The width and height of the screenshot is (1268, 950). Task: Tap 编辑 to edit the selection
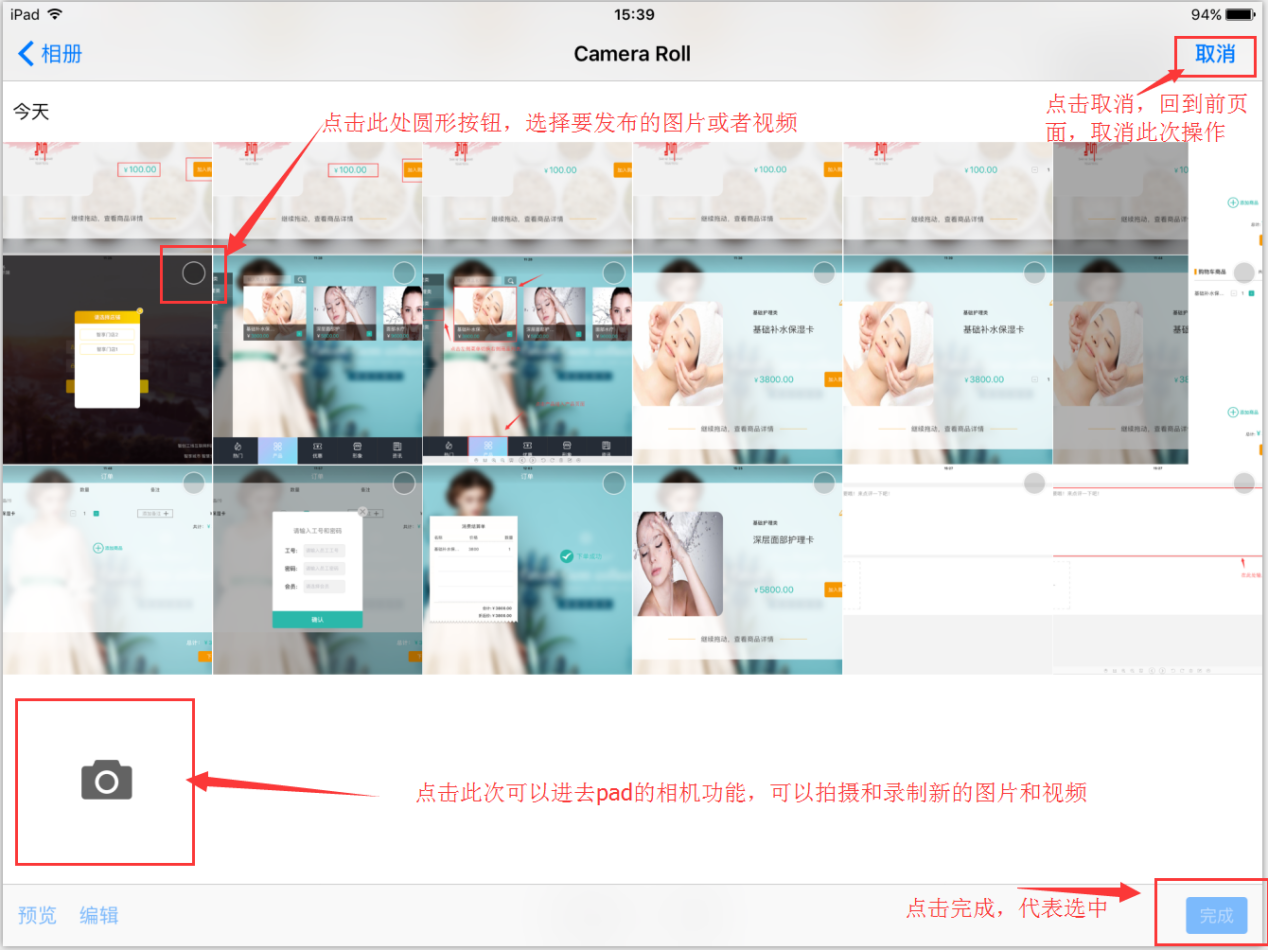coord(99,915)
